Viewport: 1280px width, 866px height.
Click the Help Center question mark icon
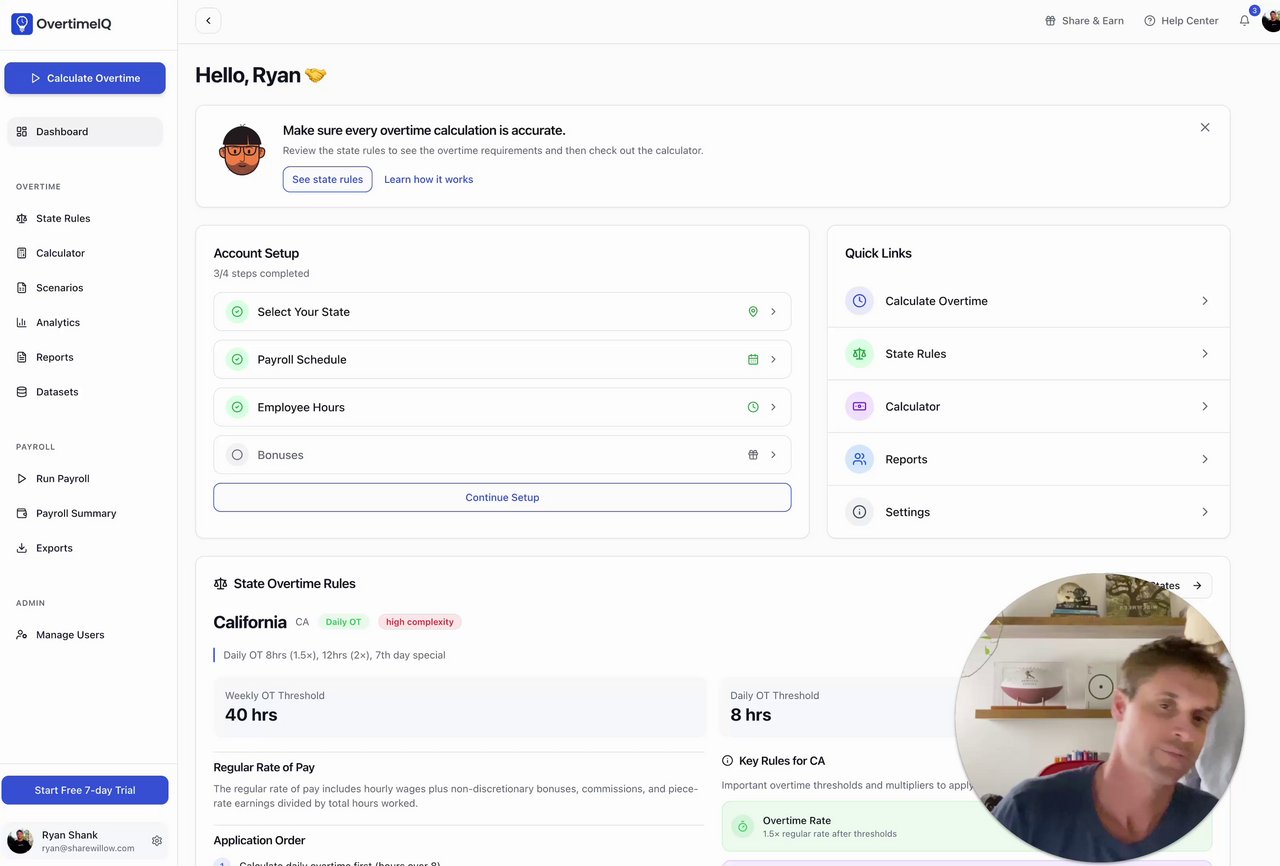pos(1150,21)
